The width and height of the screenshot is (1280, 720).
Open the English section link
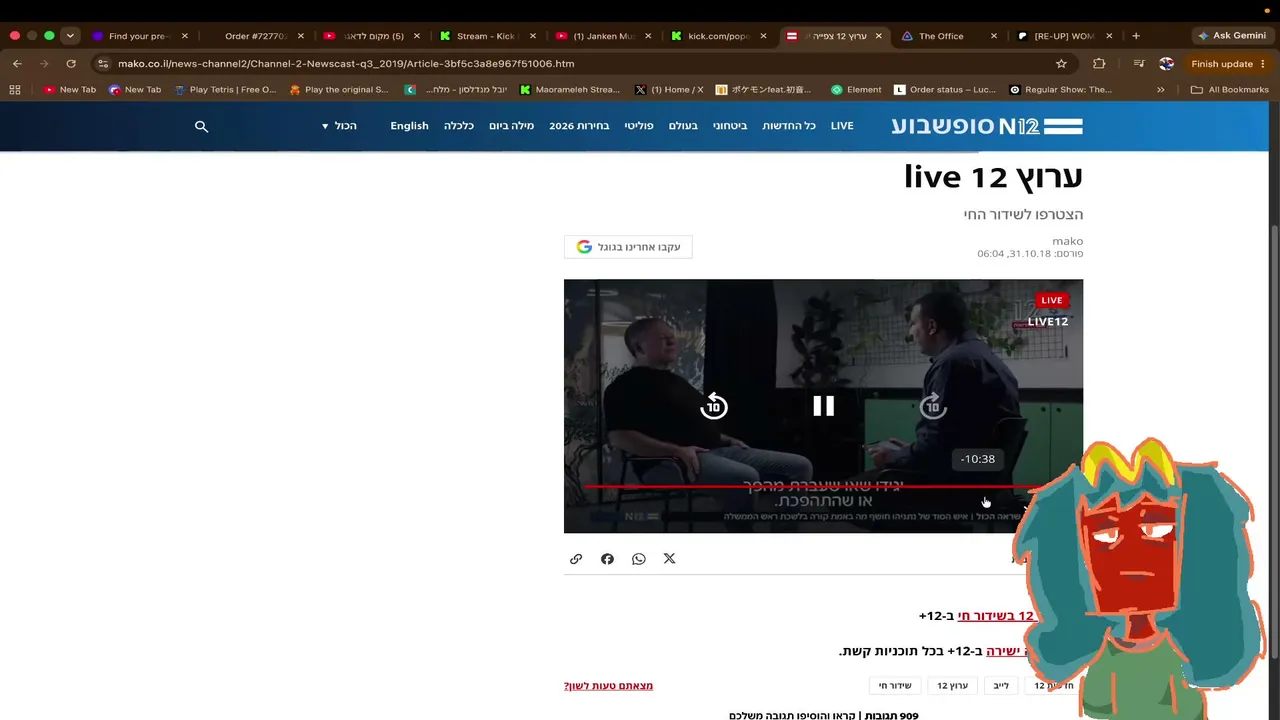click(x=409, y=126)
